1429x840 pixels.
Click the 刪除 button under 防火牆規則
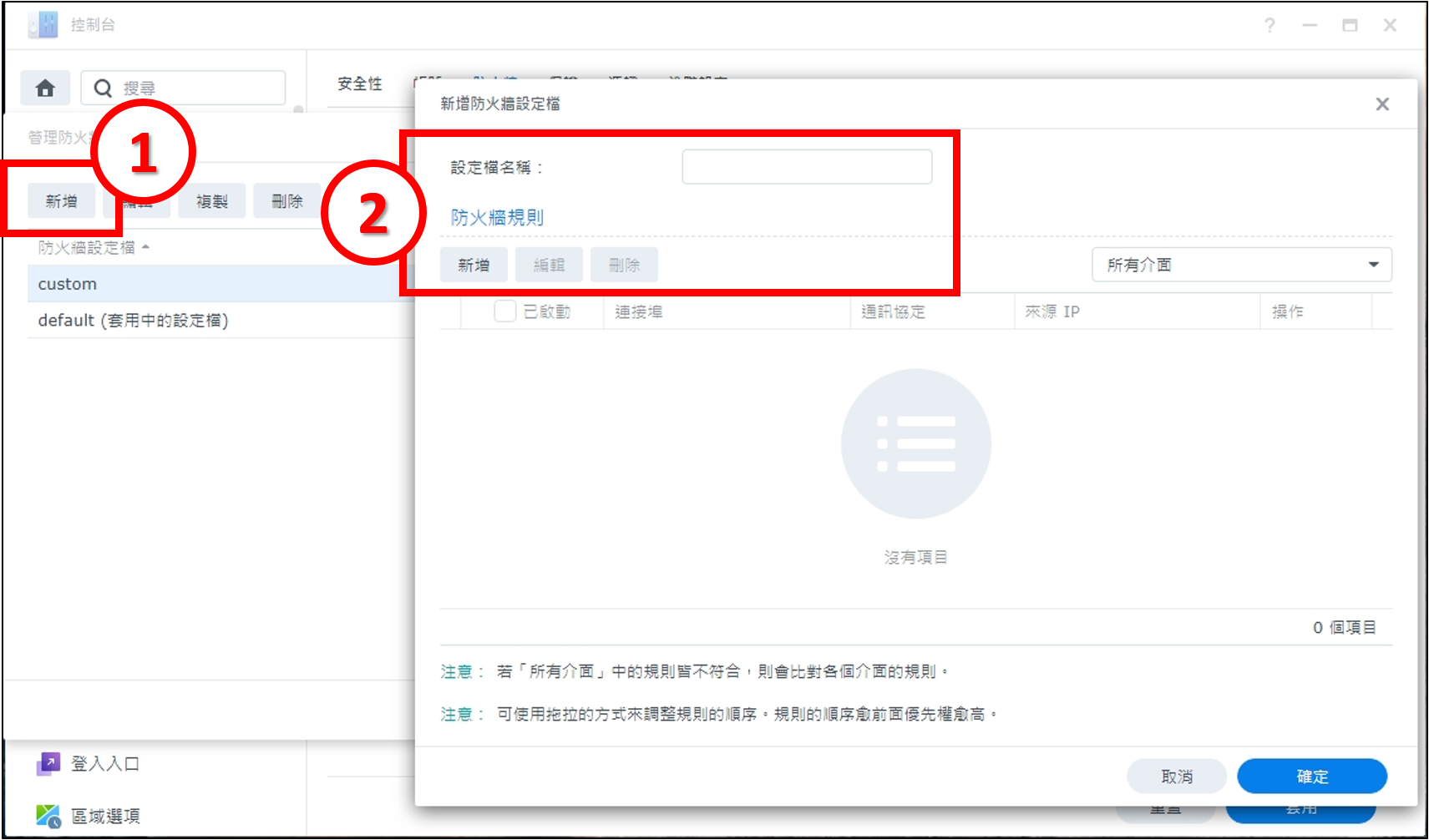[624, 265]
